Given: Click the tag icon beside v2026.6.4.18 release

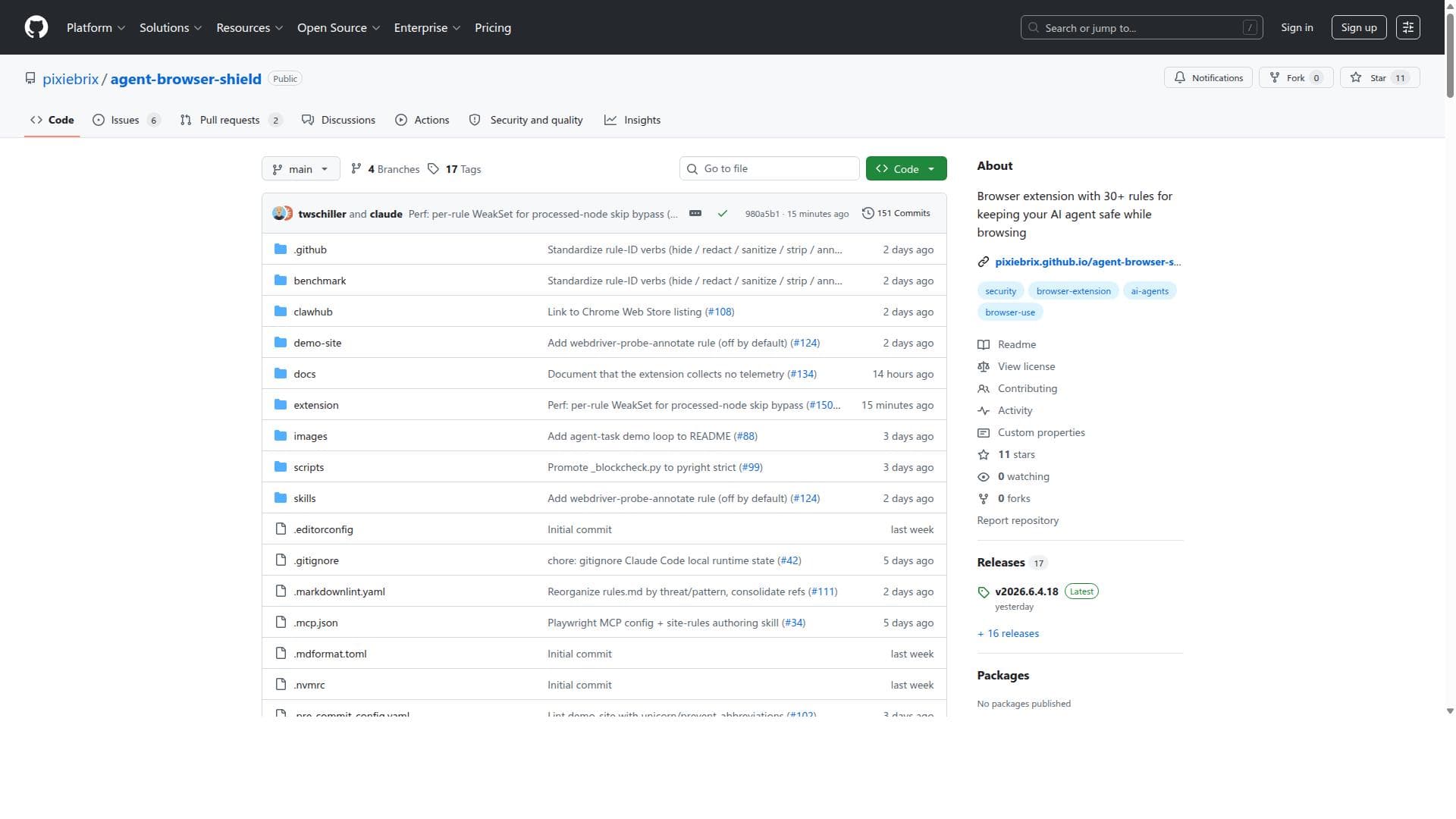Looking at the screenshot, I should (x=984, y=591).
